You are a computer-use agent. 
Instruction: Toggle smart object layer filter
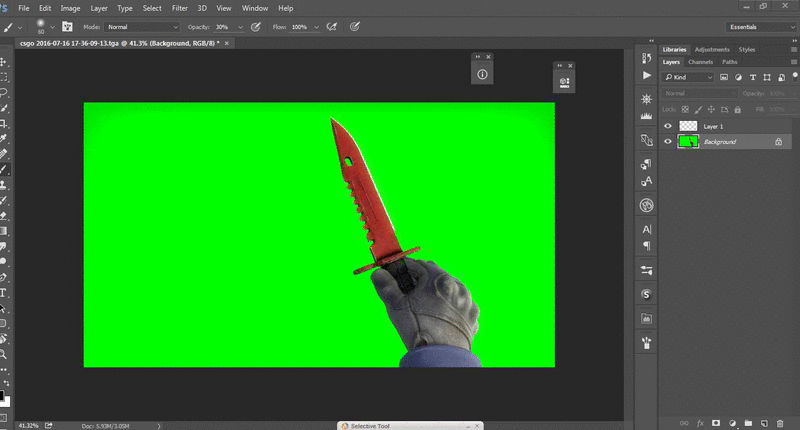781,77
